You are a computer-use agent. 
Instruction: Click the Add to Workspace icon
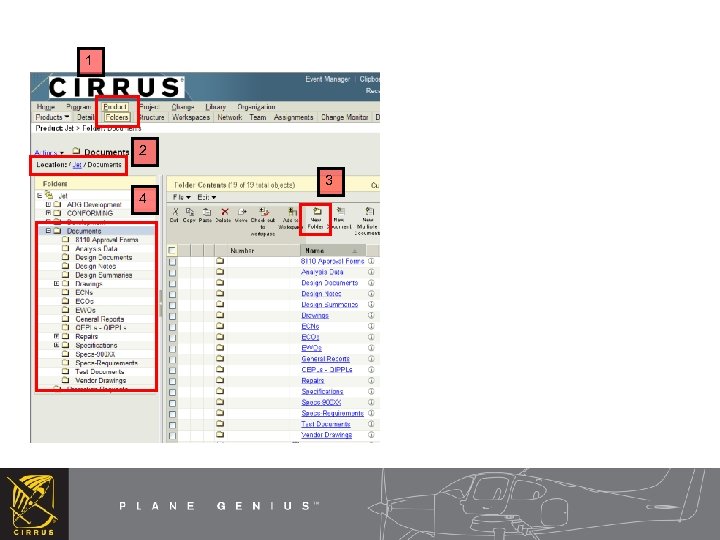tap(292, 212)
